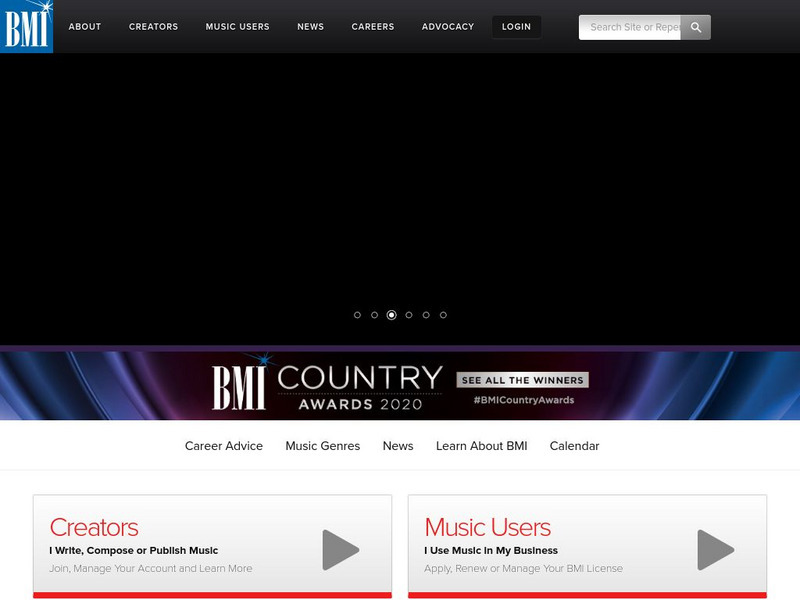Click the magnifying glass search icon
Viewport: 800px width, 600px height.
pyautogui.click(x=695, y=27)
